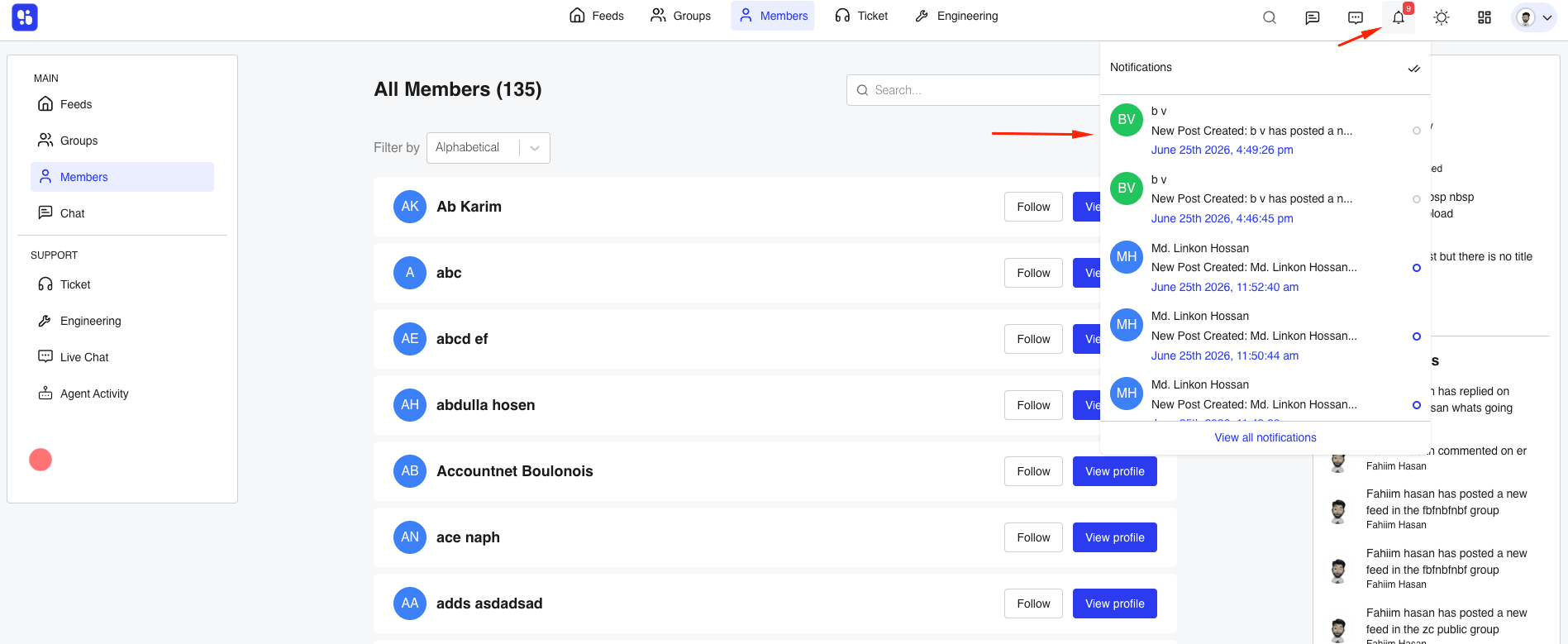Follow abdulla hosen
This screenshot has height=644, width=1568.
tap(1033, 405)
